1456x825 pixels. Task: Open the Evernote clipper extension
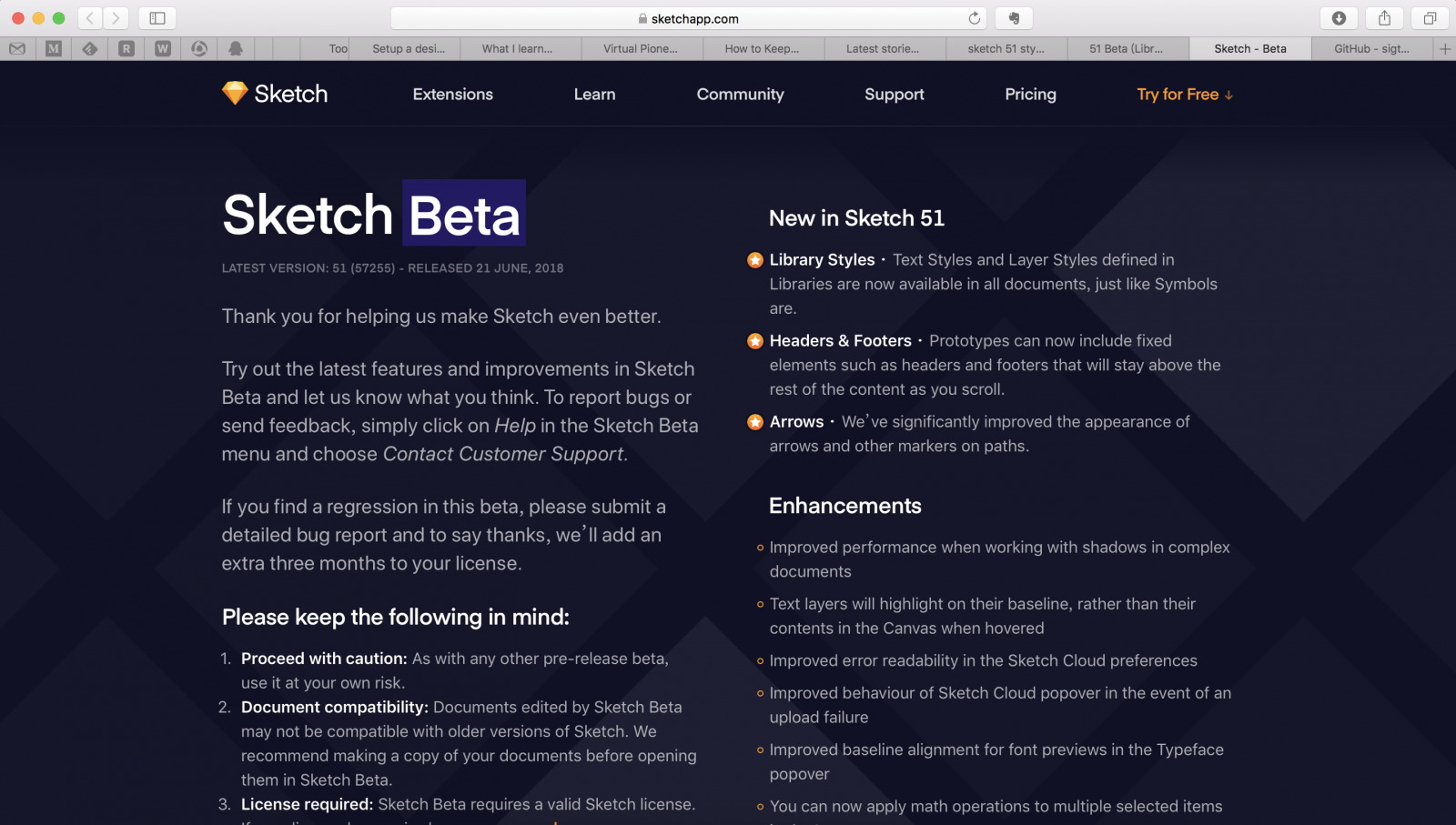(1014, 18)
